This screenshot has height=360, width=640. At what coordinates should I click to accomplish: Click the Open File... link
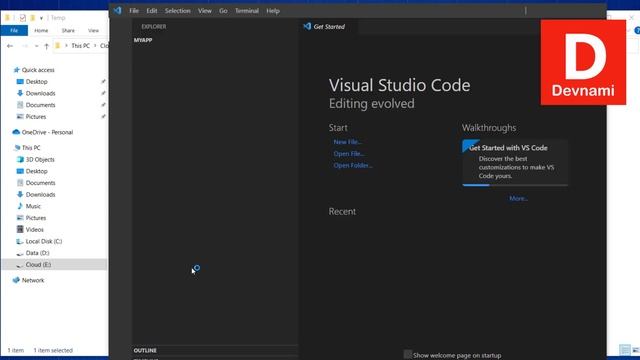(x=349, y=154)
